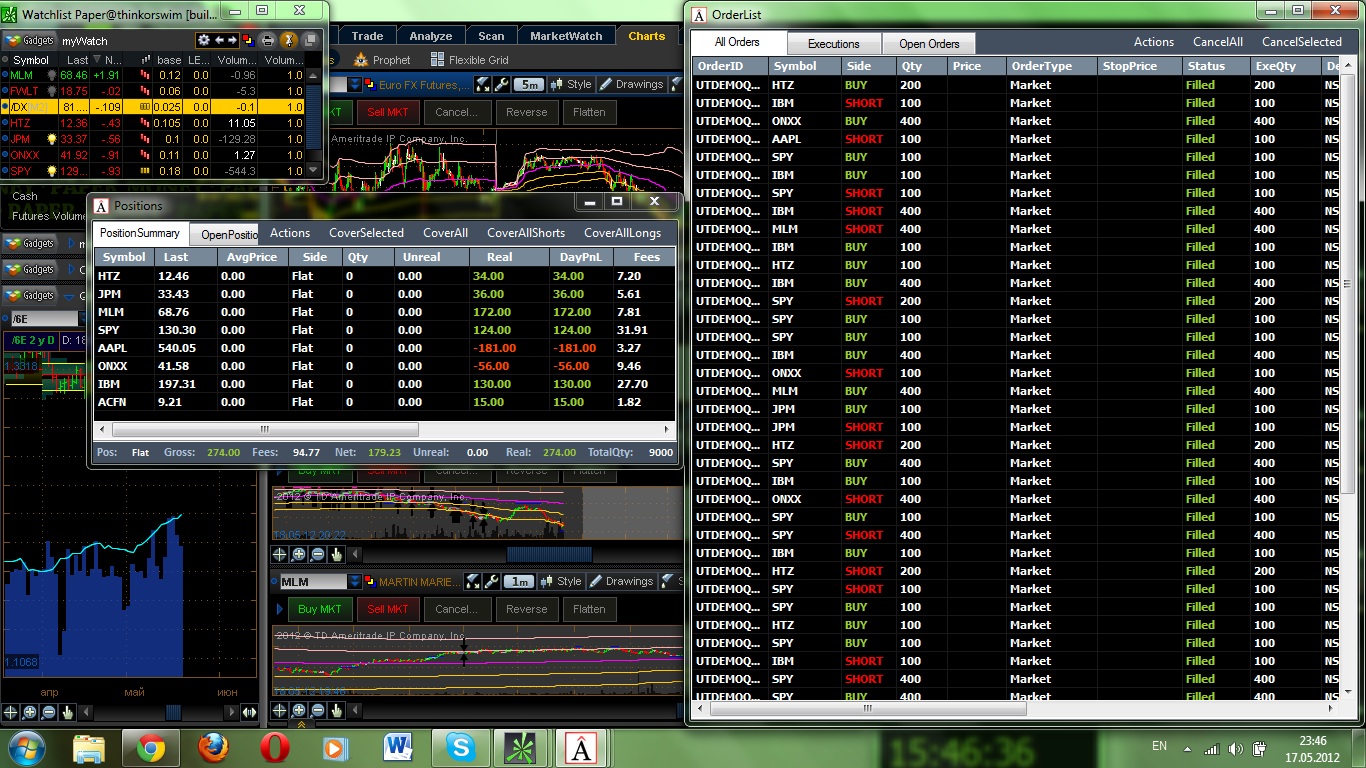The width and height of the screenshot is (1366, 768).
Task: Click Reverse on Euro FX chart
Action: [x=527, y=112]
